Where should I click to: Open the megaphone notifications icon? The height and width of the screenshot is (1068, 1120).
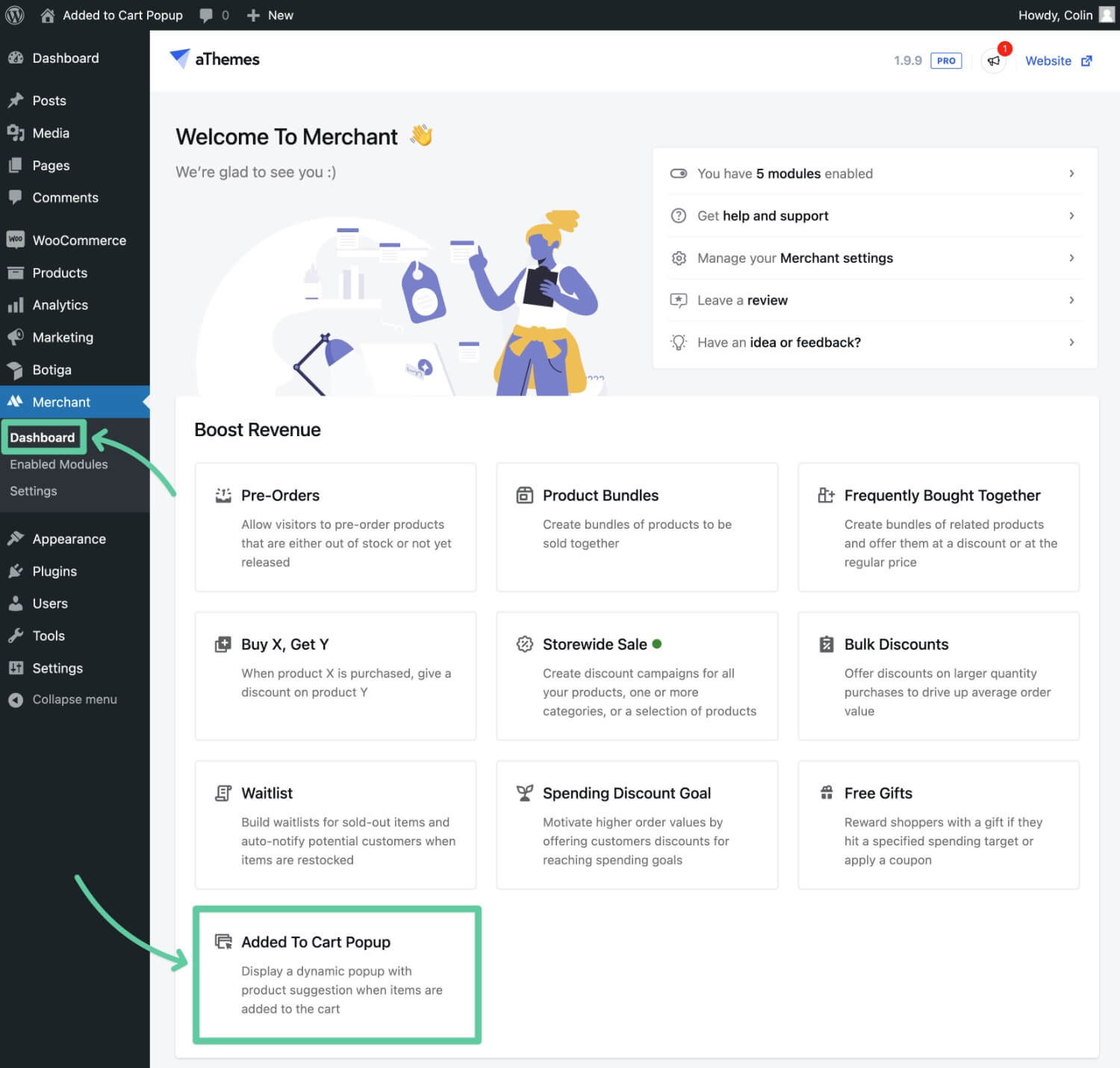993,61
